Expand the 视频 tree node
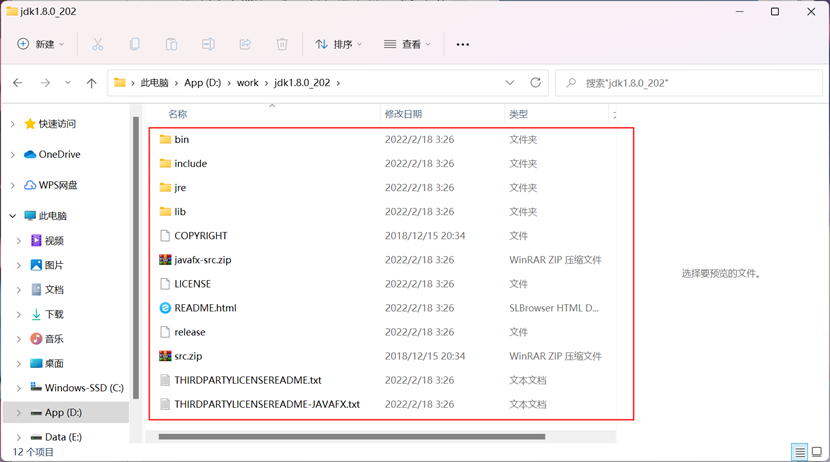This screenshot has width=830, height=462. 19,241
